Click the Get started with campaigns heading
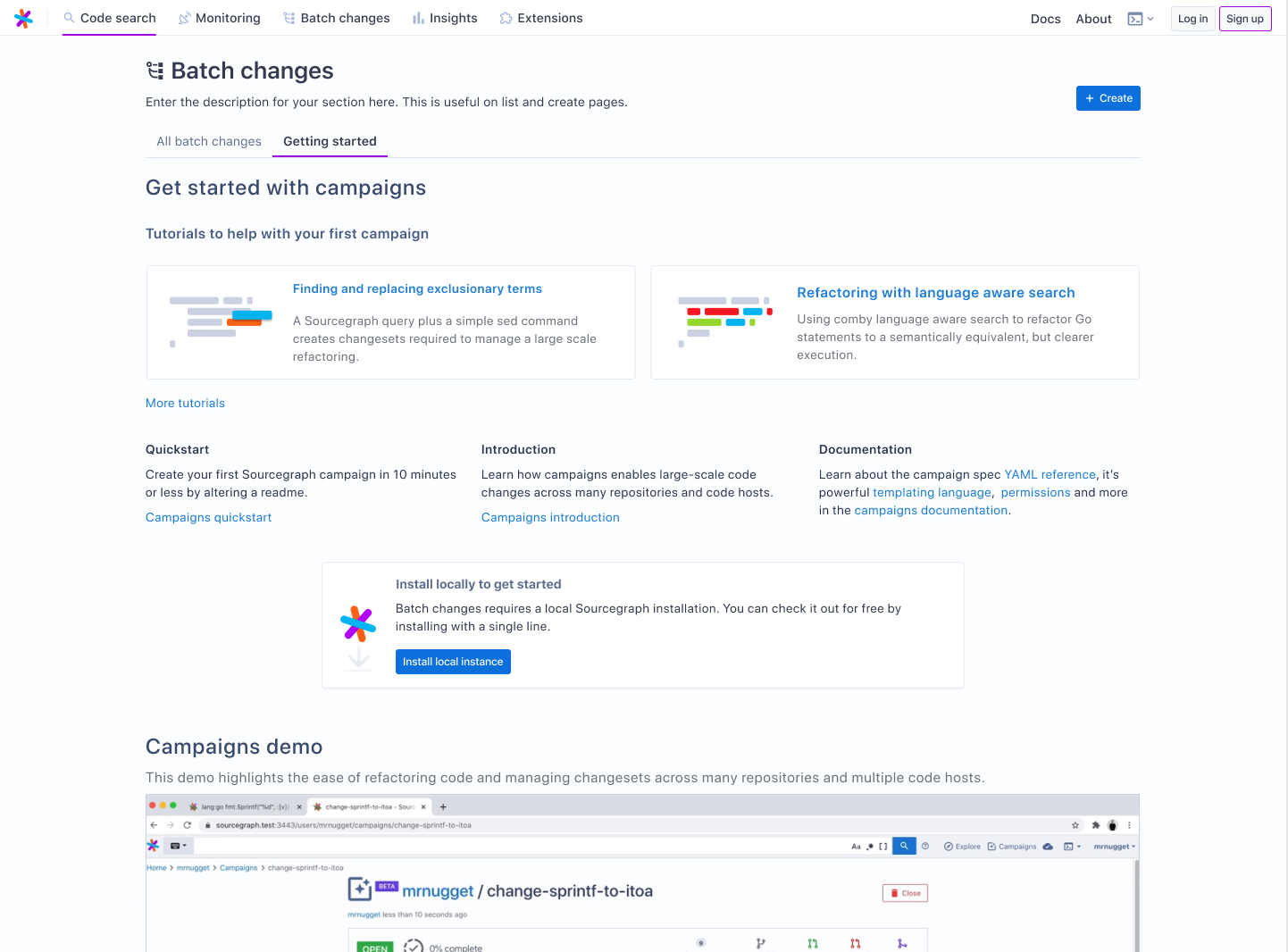Viewport: 1288px width, 952px height. click(x=286, y=188)
